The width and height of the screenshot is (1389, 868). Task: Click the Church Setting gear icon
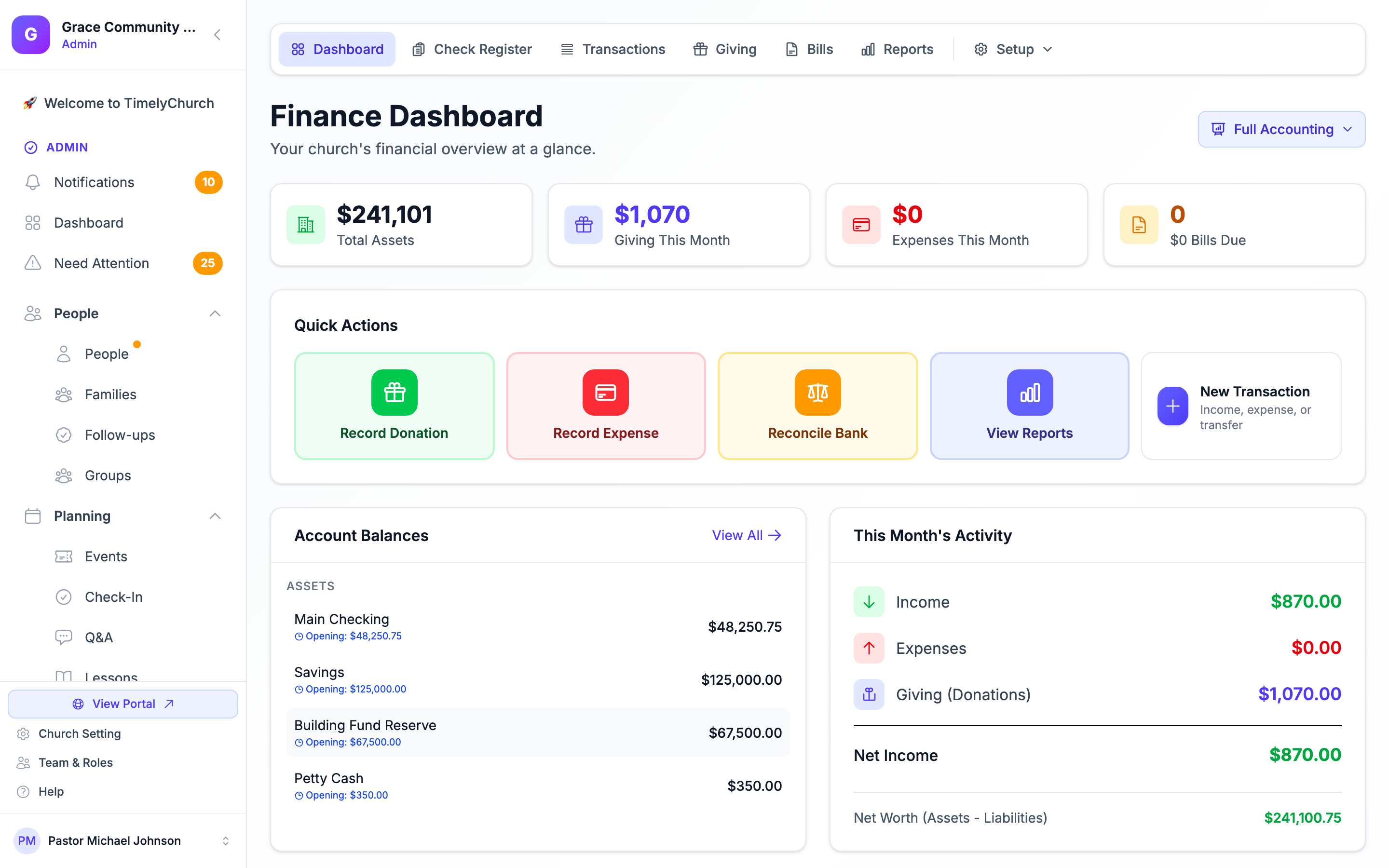(x=24, y=733)
